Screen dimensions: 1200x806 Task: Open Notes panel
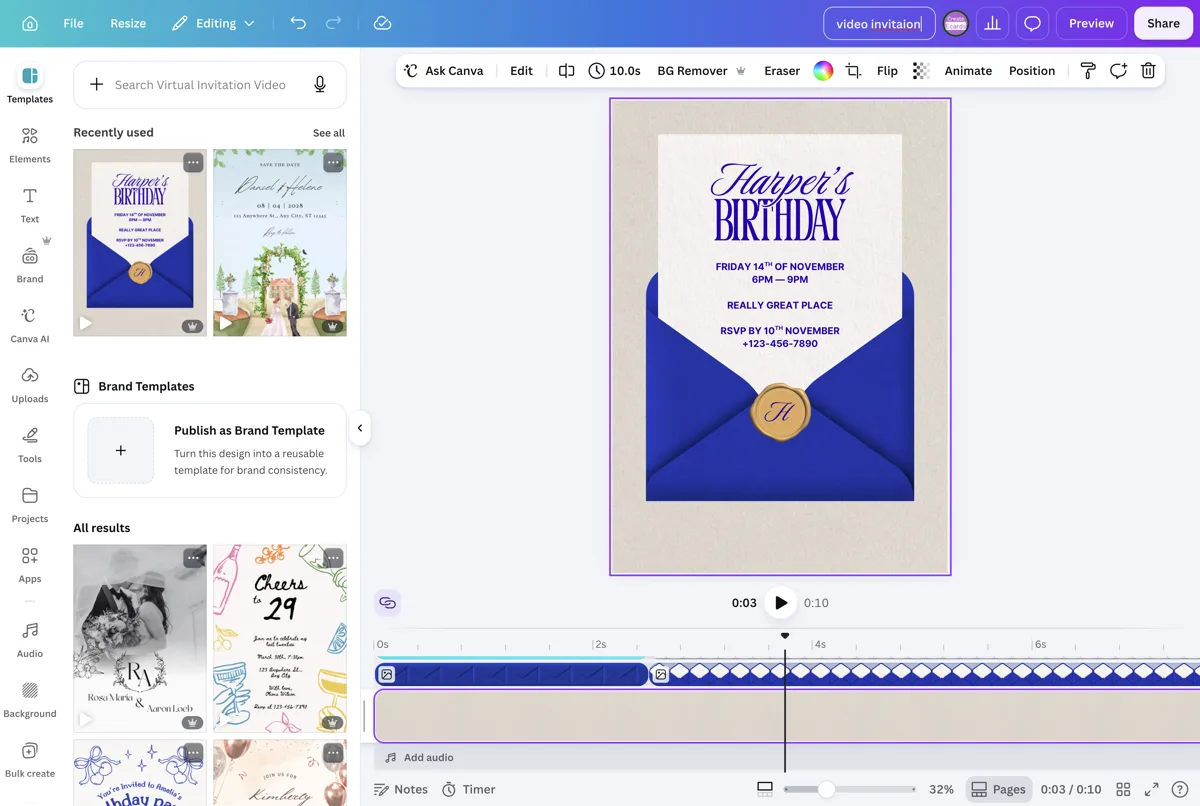coord(401,789)
